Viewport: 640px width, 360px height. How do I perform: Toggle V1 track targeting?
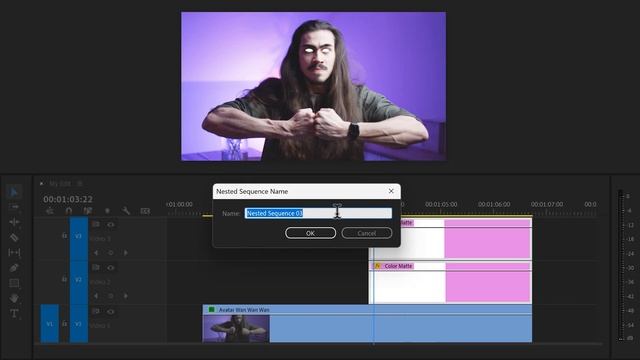pyautogui.click(x=79, y=324)
